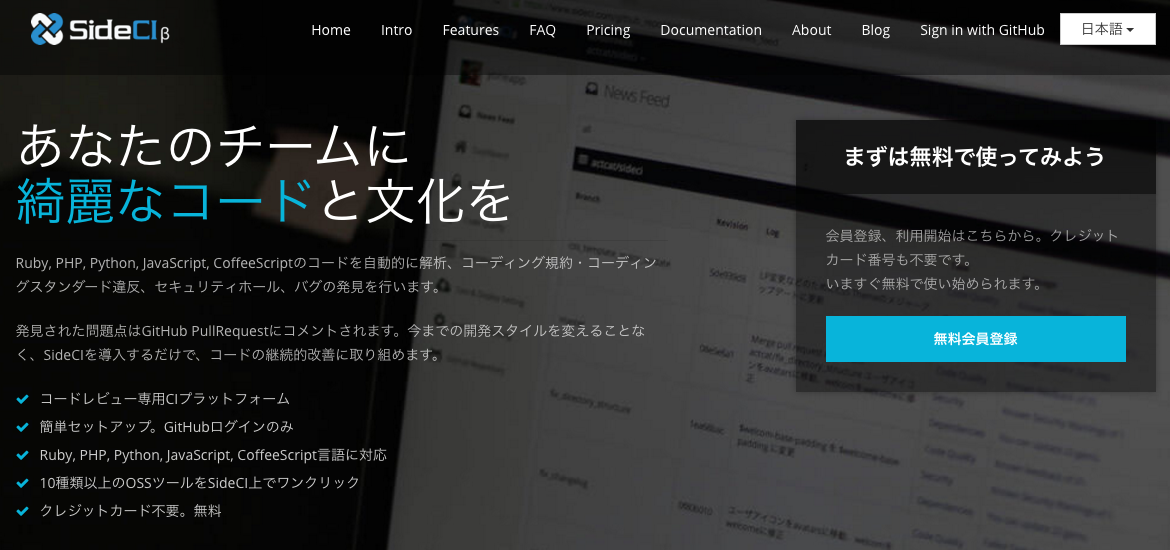Visit the About page

(811, 30)
